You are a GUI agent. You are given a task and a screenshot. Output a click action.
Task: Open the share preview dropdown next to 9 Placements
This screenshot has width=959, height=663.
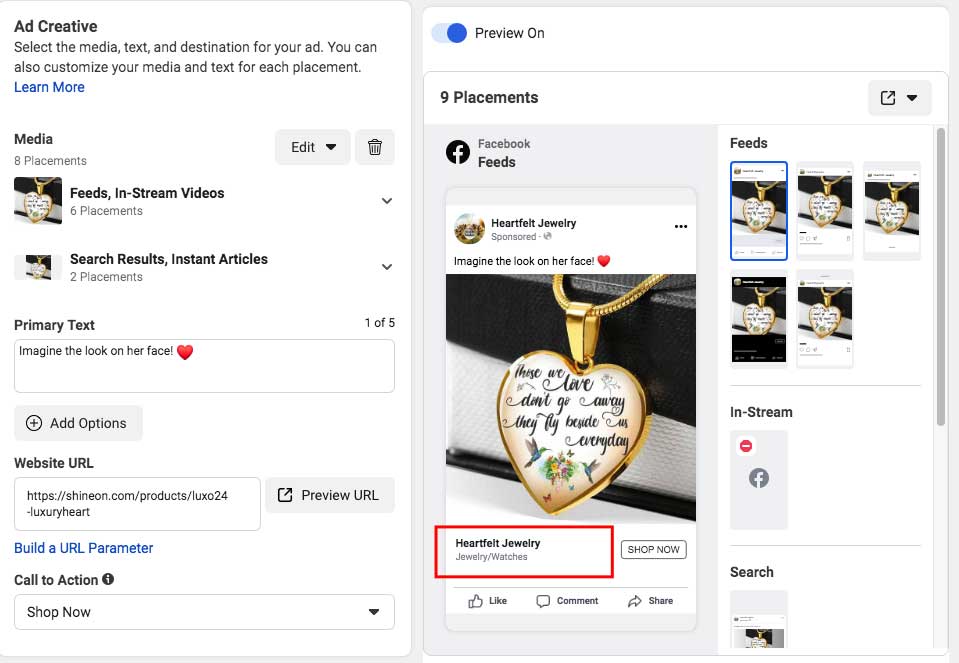coord(900,98)
